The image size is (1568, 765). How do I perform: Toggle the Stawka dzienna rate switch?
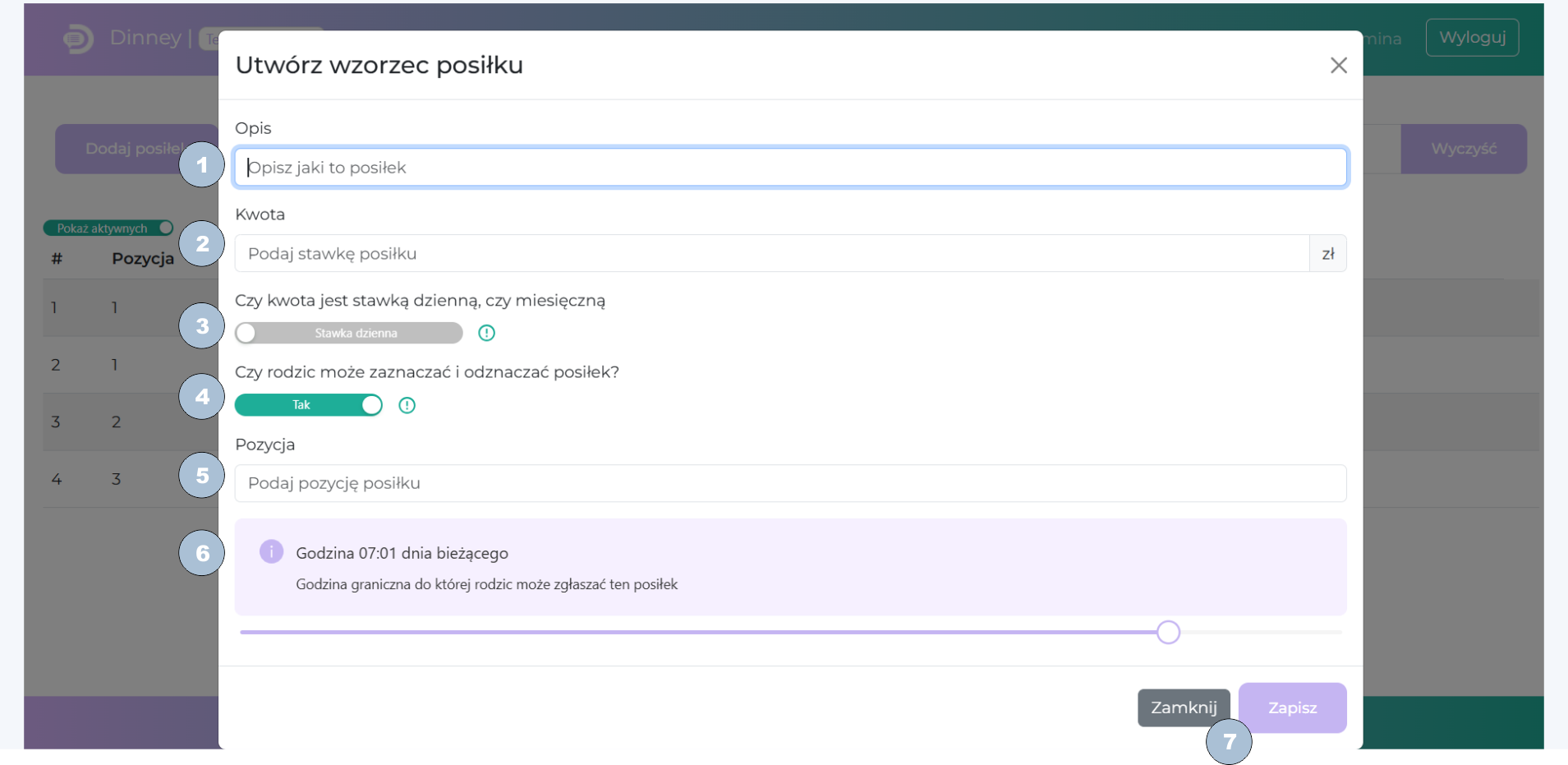click(x=348, y=333)
